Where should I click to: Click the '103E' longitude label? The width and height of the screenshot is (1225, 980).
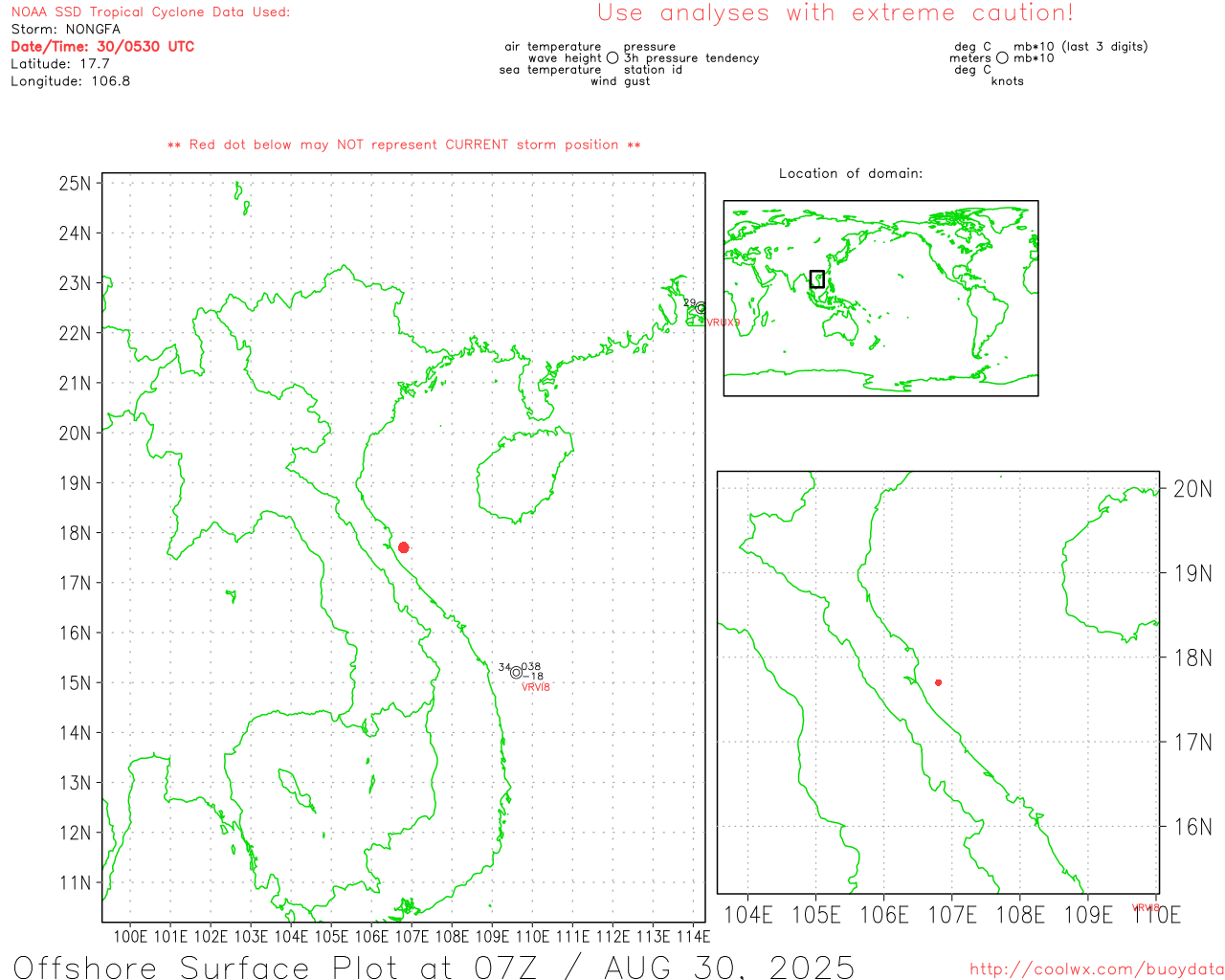click(252, 936)
